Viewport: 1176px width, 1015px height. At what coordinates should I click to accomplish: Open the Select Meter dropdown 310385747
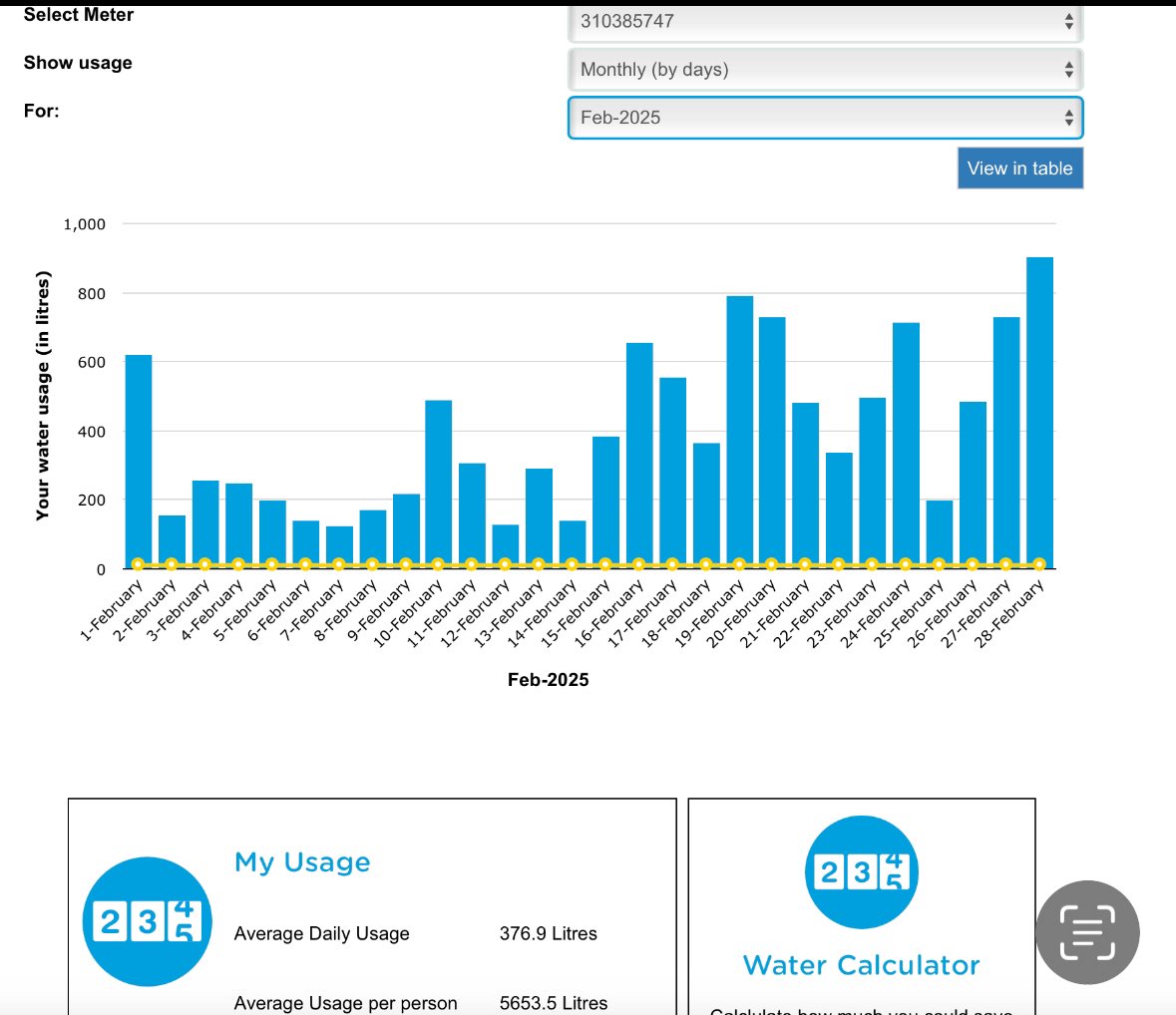click(x=825, y=22)
